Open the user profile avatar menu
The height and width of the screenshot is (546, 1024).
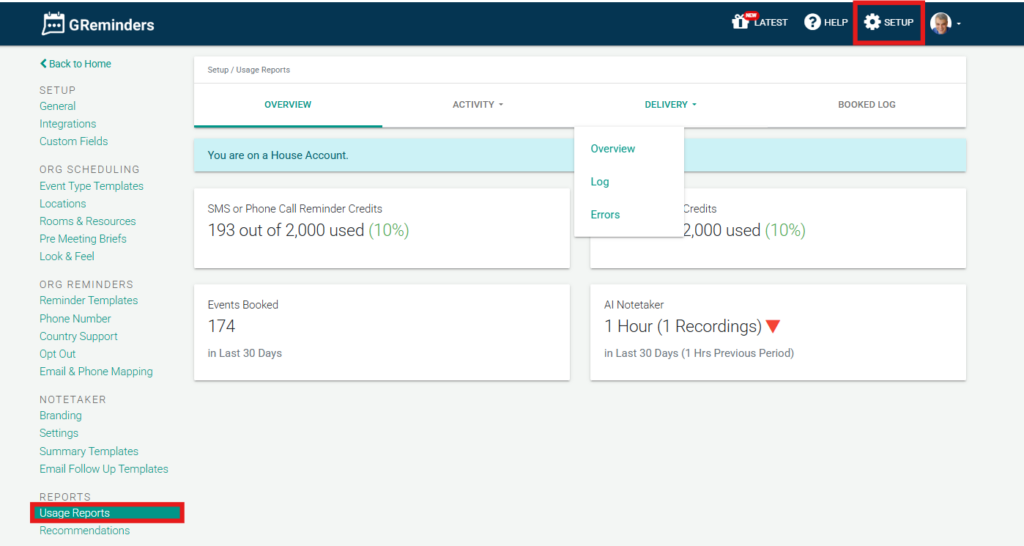941,23
